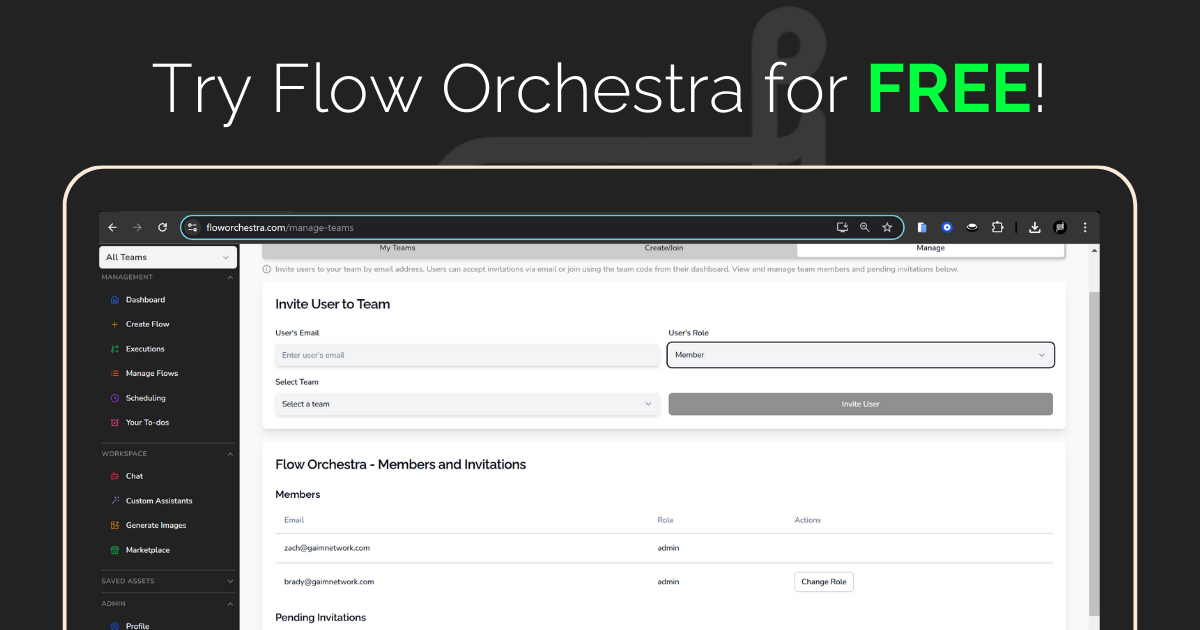Open the Generate Images picture icon
This screenshot has height=630, width=1200.
pyautogui.click(x=115, y=525)
